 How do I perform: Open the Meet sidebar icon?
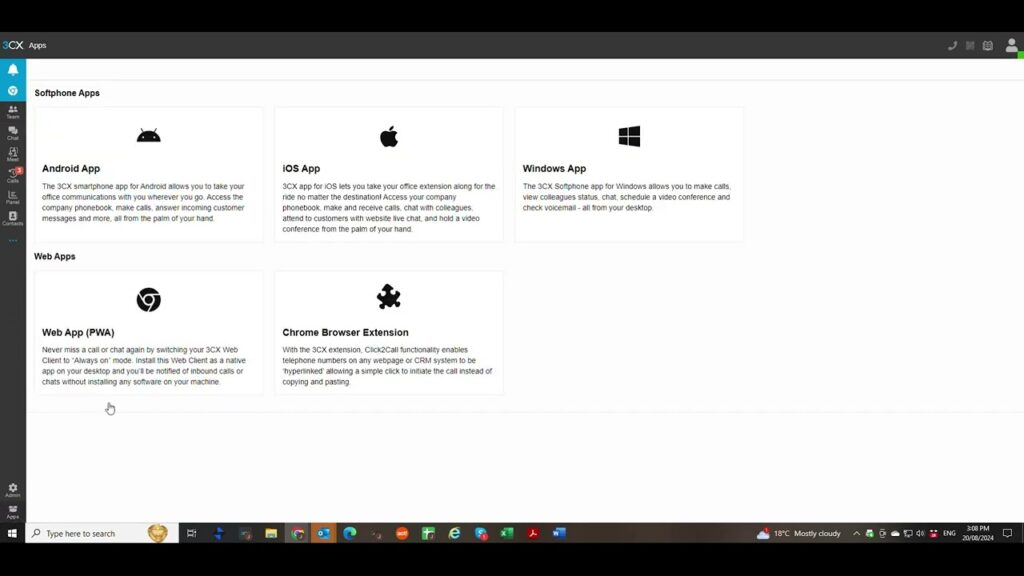pyautogui.click(x=13, y=154)
